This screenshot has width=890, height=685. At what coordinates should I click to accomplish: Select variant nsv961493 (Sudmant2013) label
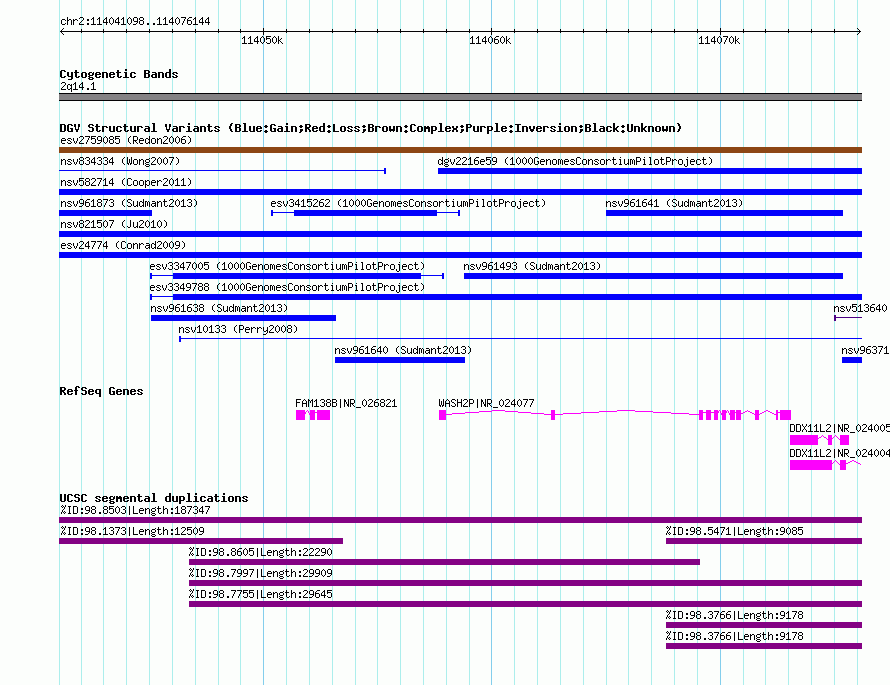tap(532, 266)
